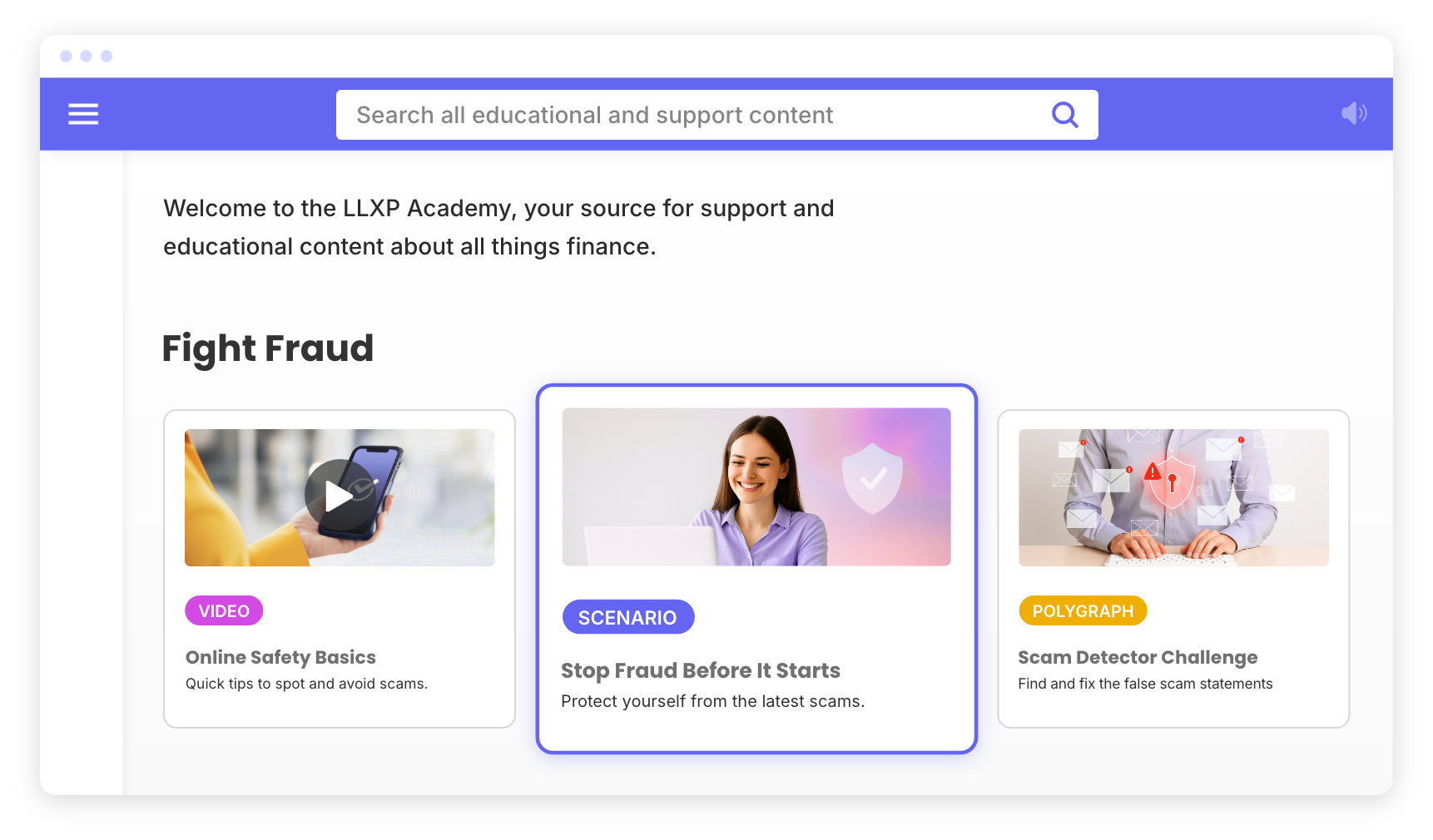Image resolution: width=1433 pixels, height=840 pixels.
Task: Click the Fight Fraud section heading
Action: pyautogui.click(x=267, y=348)
